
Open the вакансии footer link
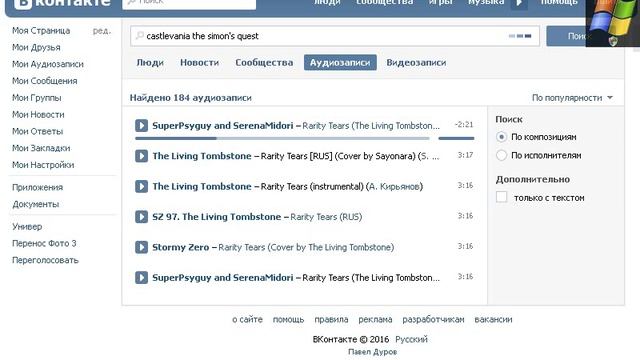click(493, 319)
